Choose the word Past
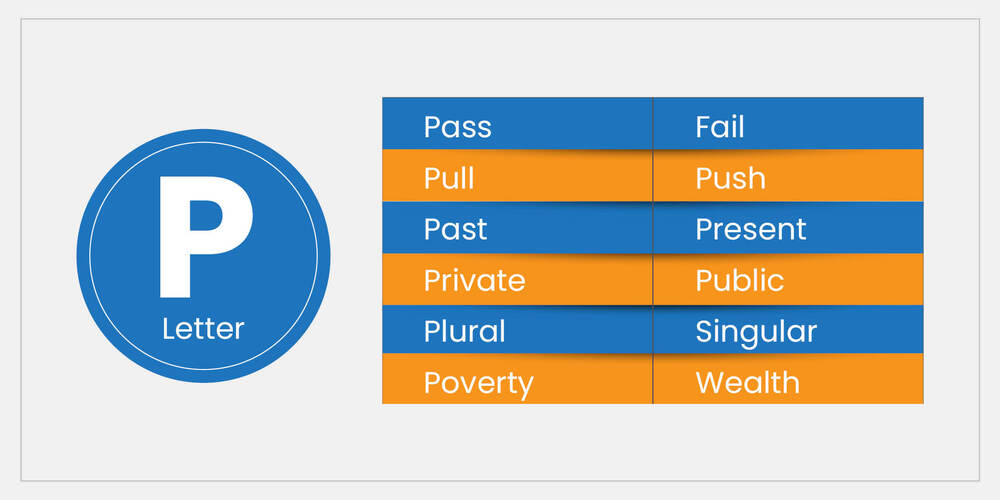 pyautogui.click(x=455, y=229)
